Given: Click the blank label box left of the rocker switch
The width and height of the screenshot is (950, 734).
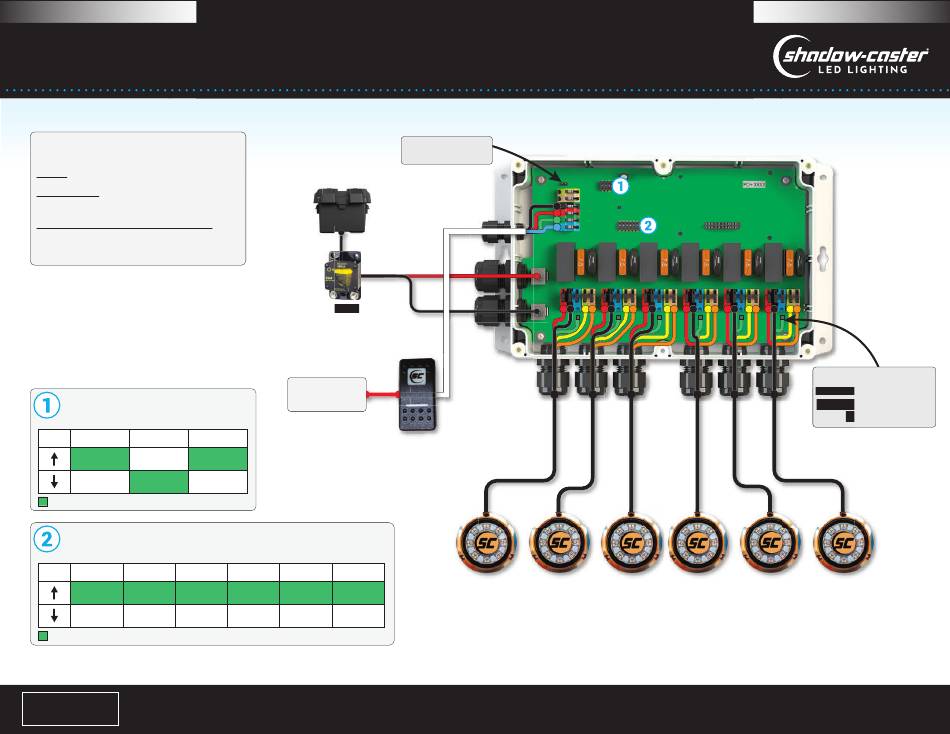Looking at the screenshot, I should pyautogui.click(x=327, y=395).
